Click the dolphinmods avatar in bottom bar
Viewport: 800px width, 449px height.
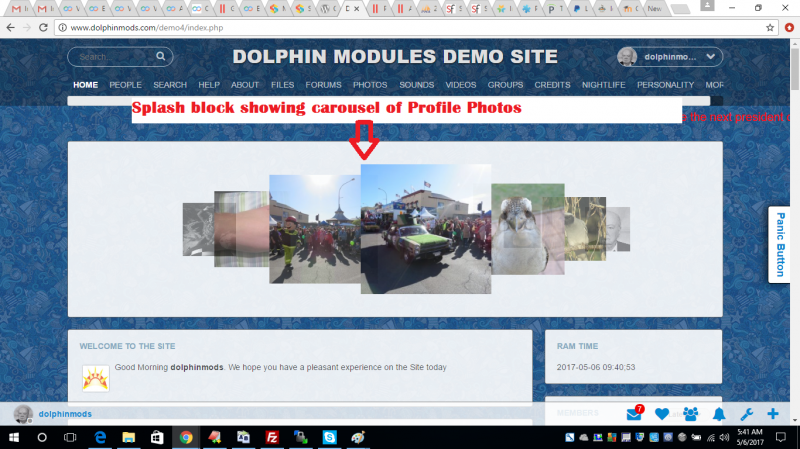click(x=23, y=414)
